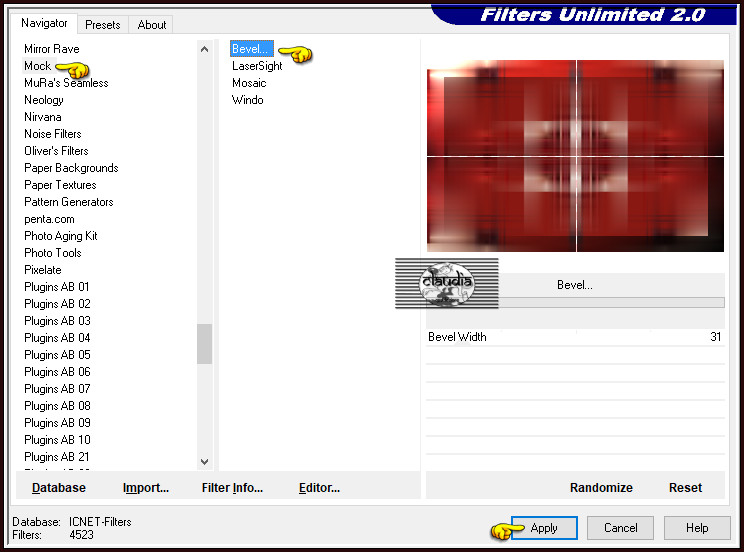The image size is (744, 552).
Task: Open Filter Info...
Action: [x=232, y=488]
